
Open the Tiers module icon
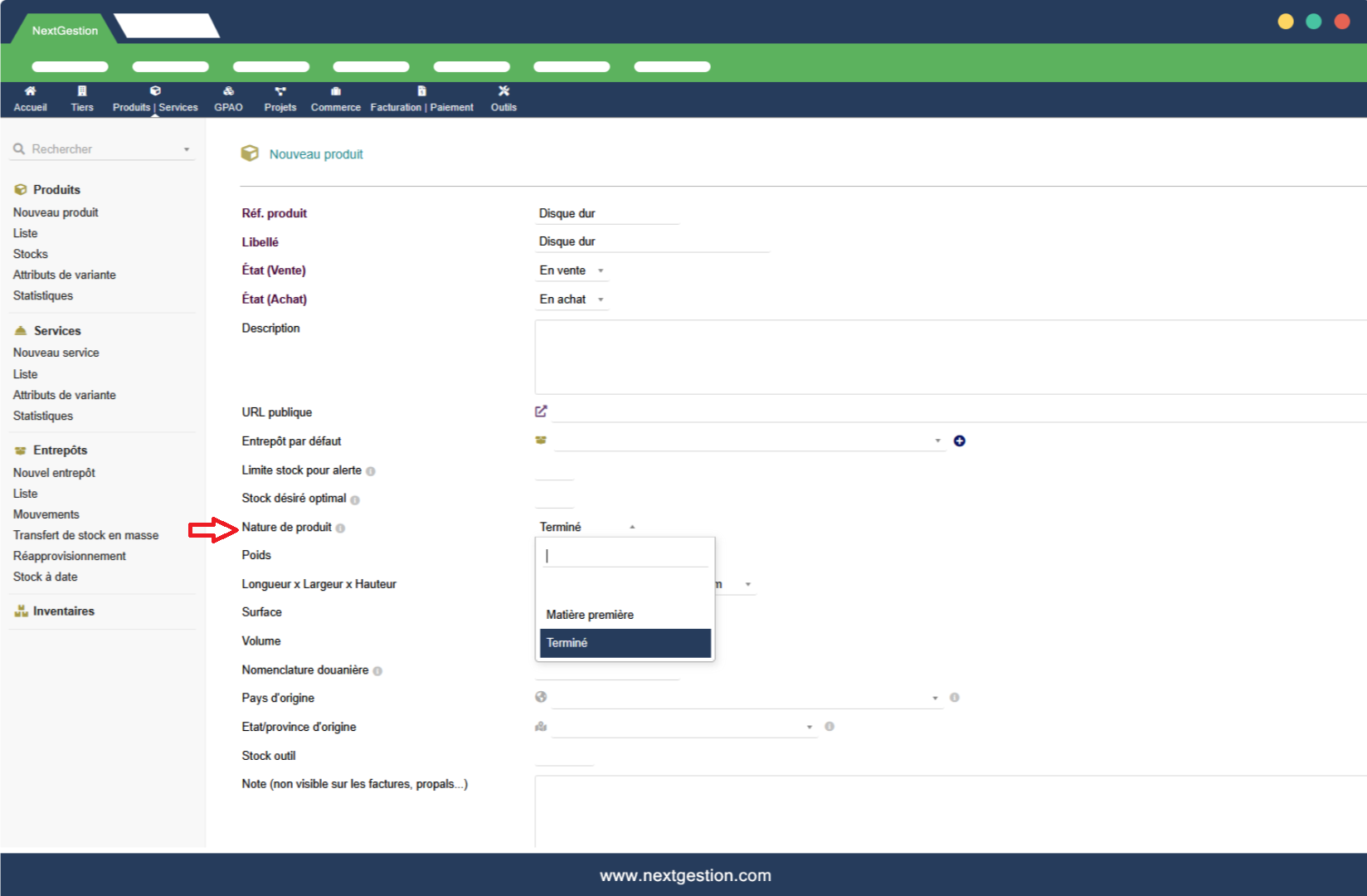pyautogui.click(x=82, y=91)
